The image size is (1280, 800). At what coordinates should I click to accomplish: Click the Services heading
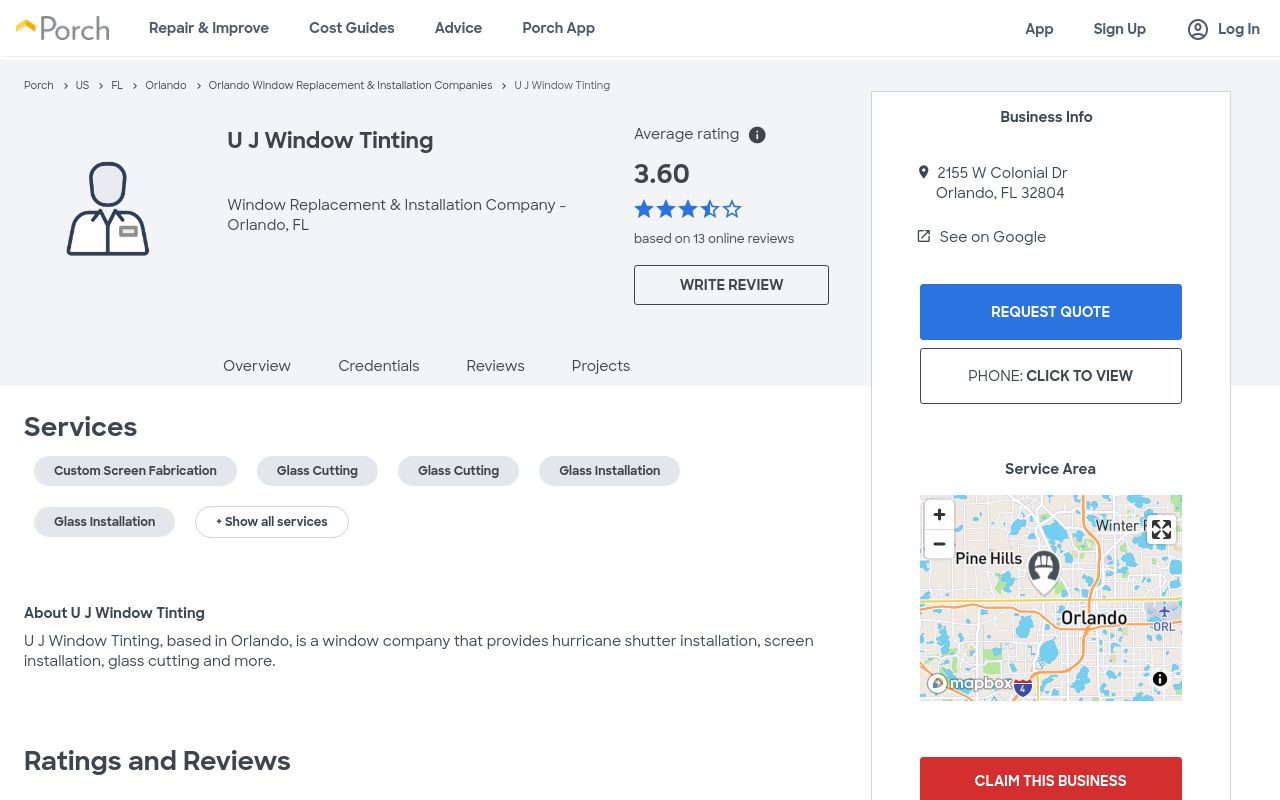[80, 427]
